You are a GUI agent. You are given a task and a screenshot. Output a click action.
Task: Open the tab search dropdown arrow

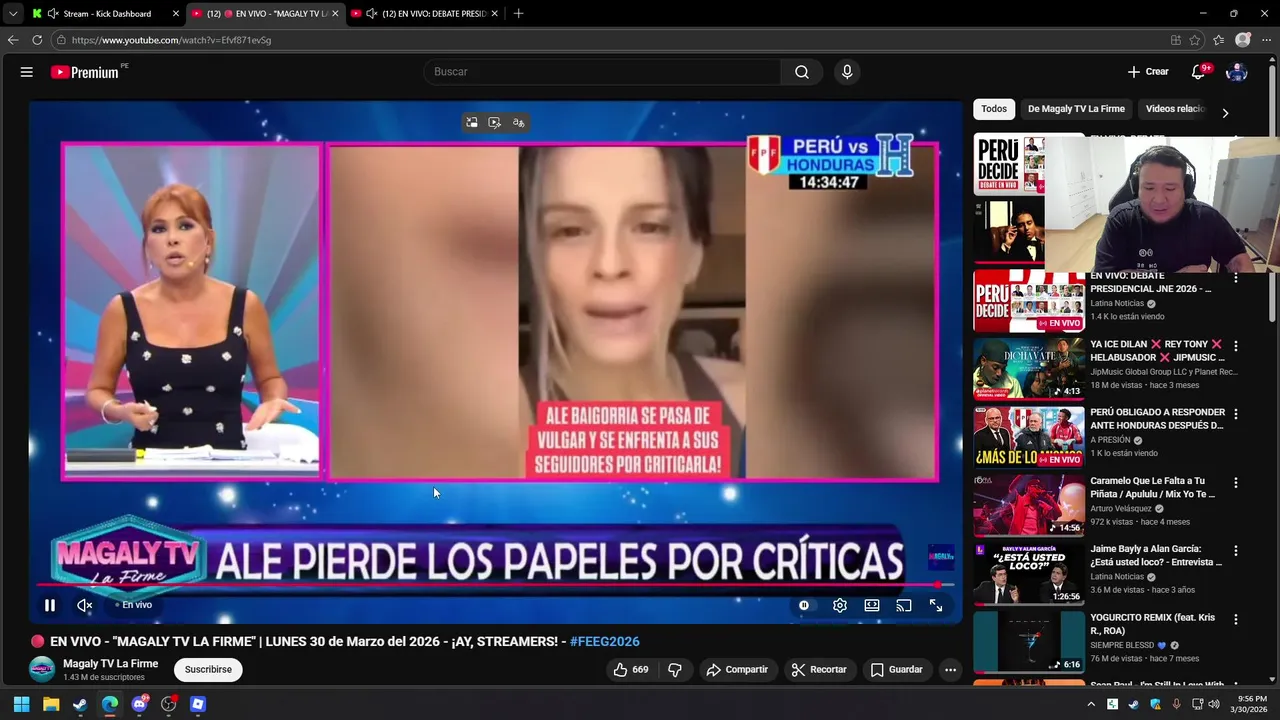click(12, 14)
